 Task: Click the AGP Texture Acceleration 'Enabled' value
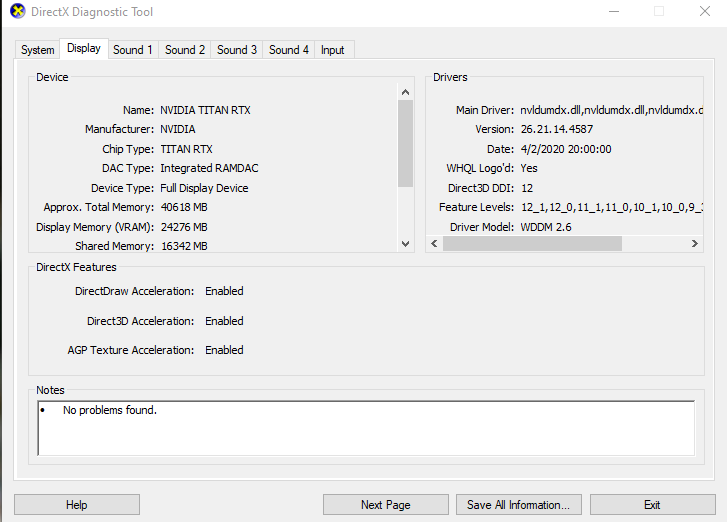(224, 350)
